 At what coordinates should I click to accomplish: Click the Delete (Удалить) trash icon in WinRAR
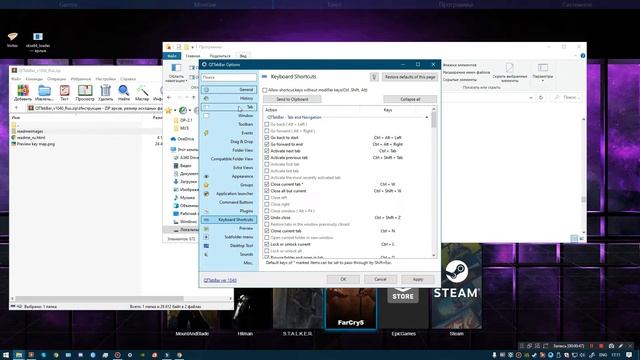point(106,91)
